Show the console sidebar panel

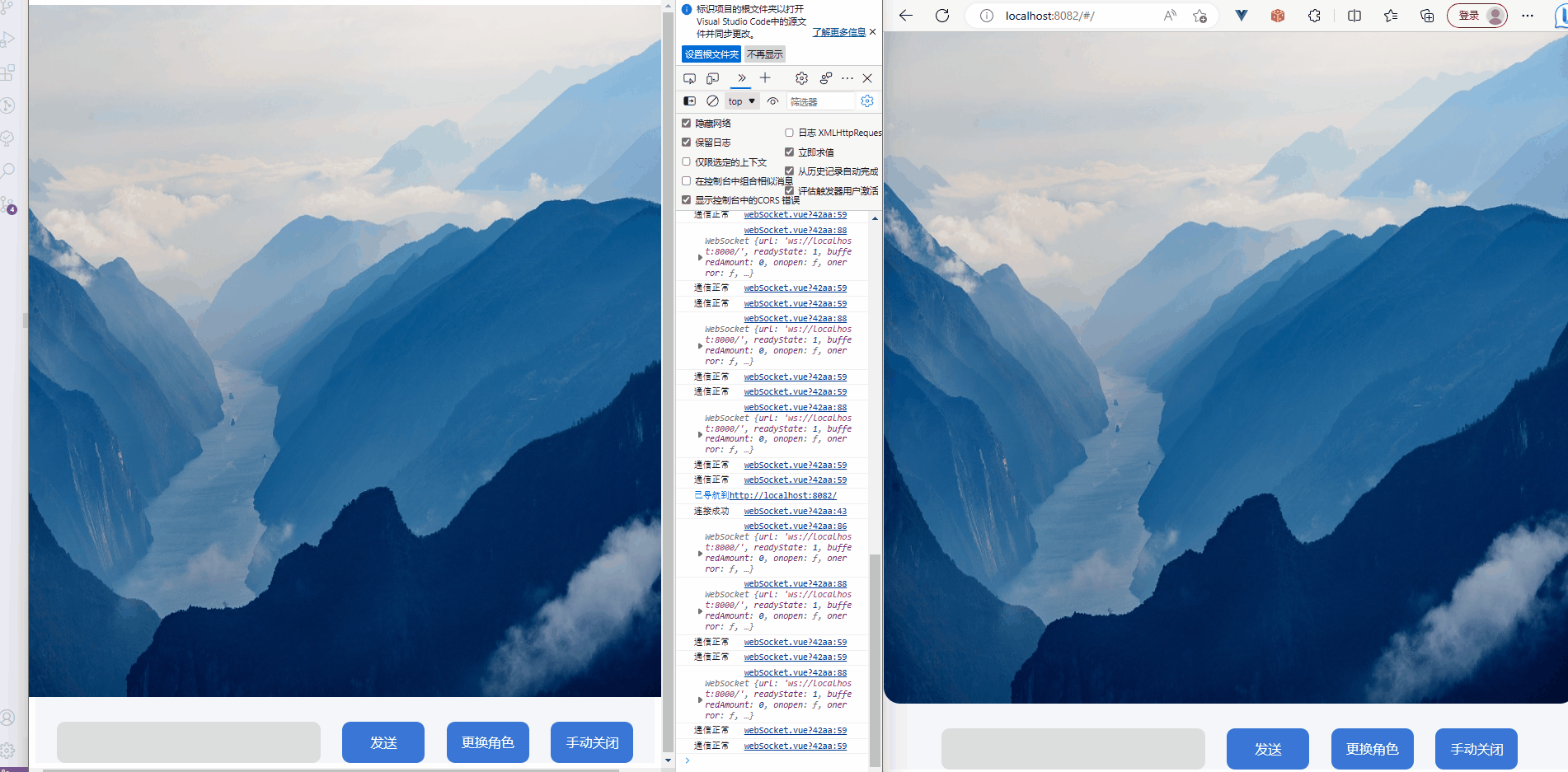coord(689,101)
